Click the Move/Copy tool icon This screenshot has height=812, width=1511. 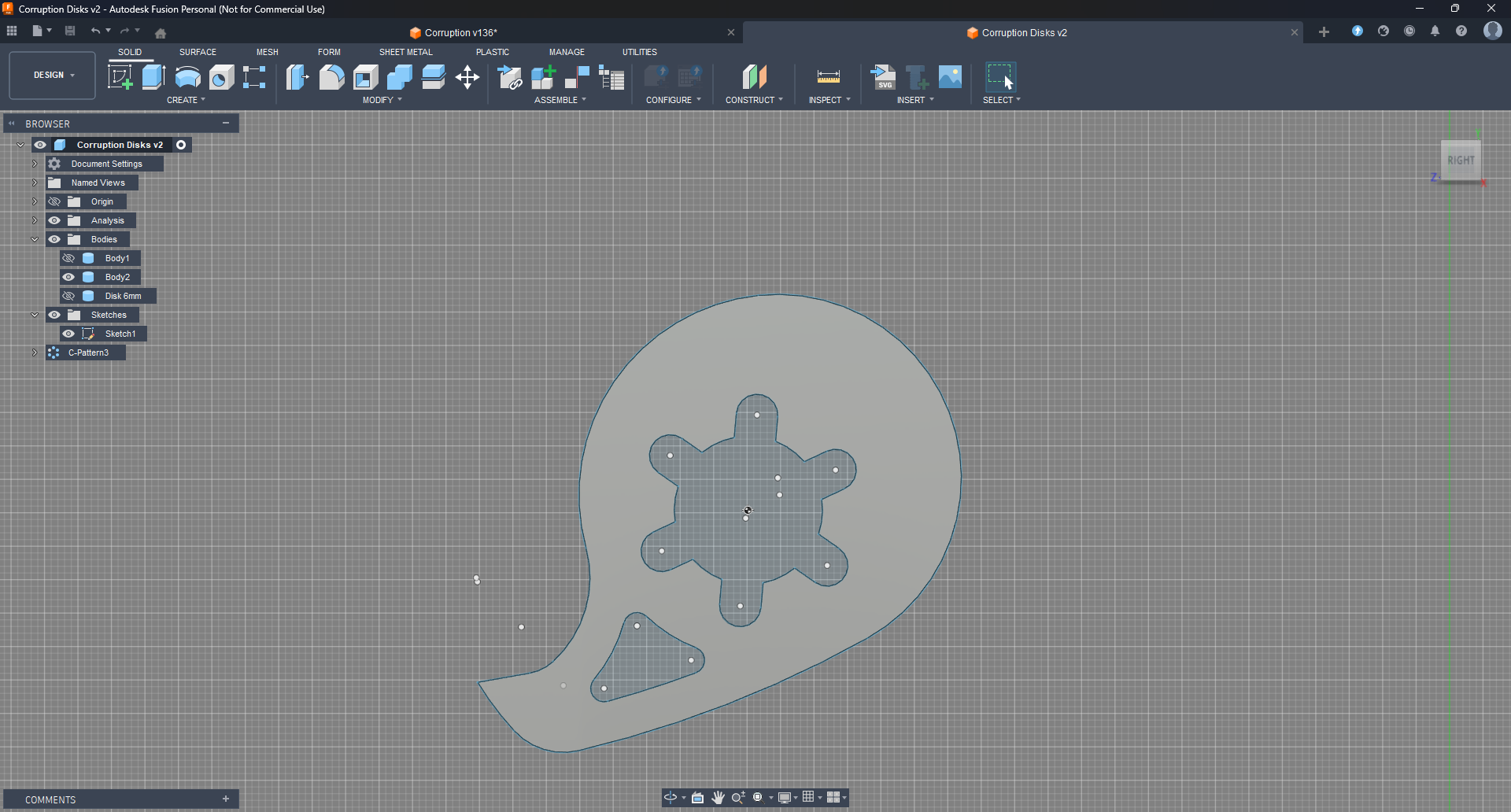coord(467,77)
